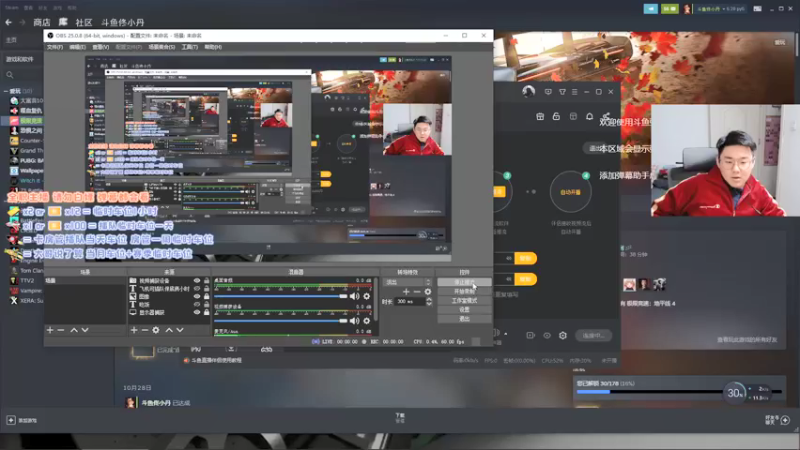Open the 查看(V) menu in OBS

click(x=101, y=47)
